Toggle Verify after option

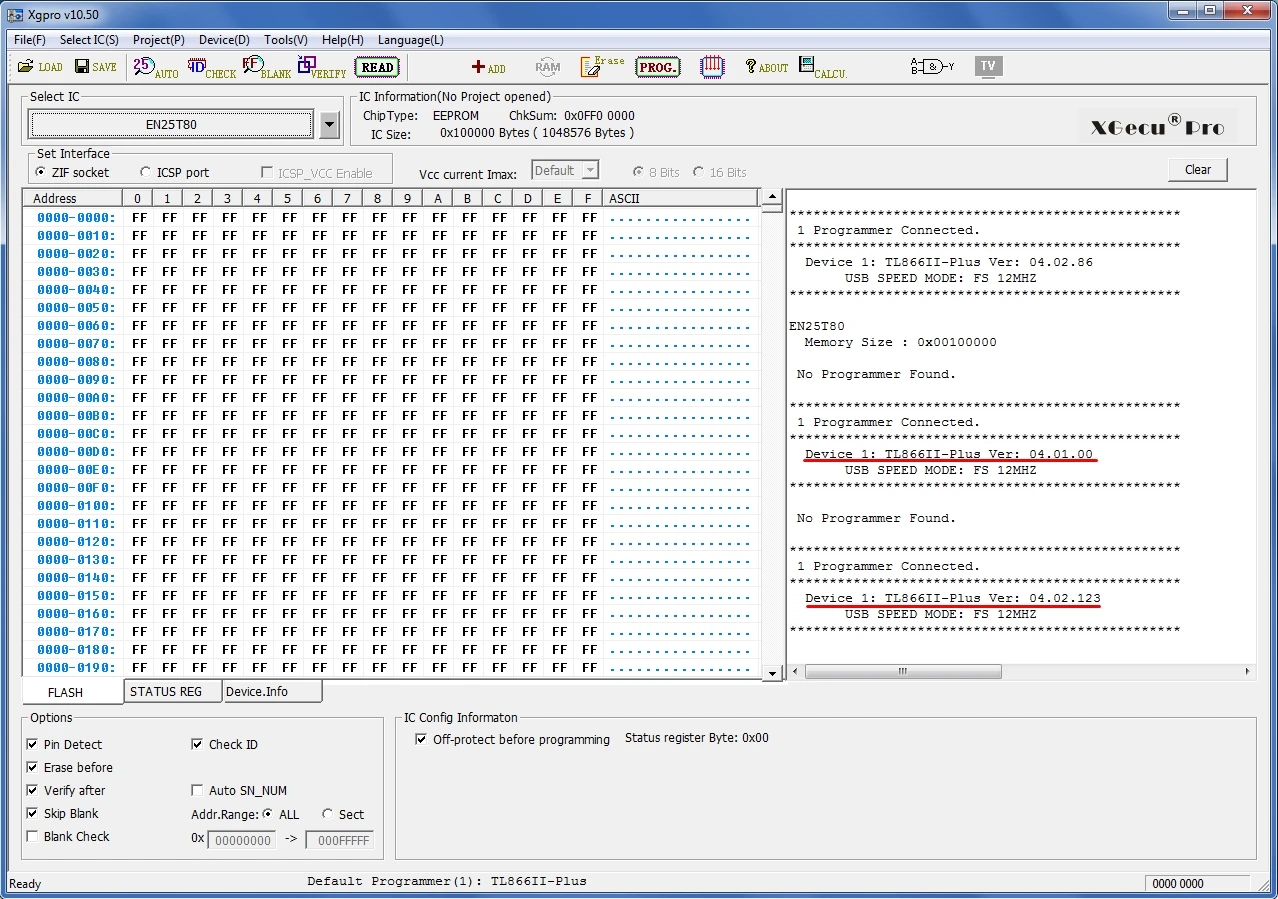click(x=65, y=790)
